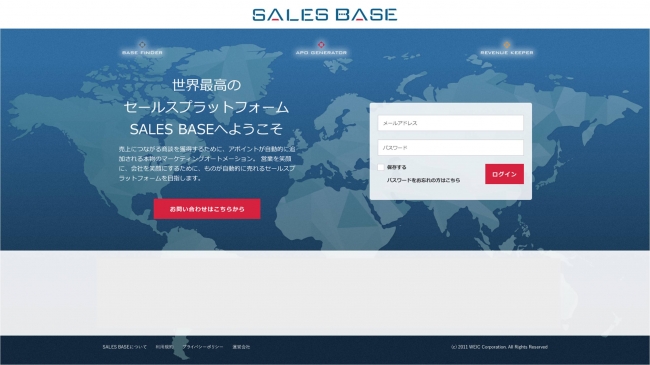The height and width of the screenshot is (365, 650).
Task: Click the SALES BASEへようこそ headline line
Action: click(206, 129)
